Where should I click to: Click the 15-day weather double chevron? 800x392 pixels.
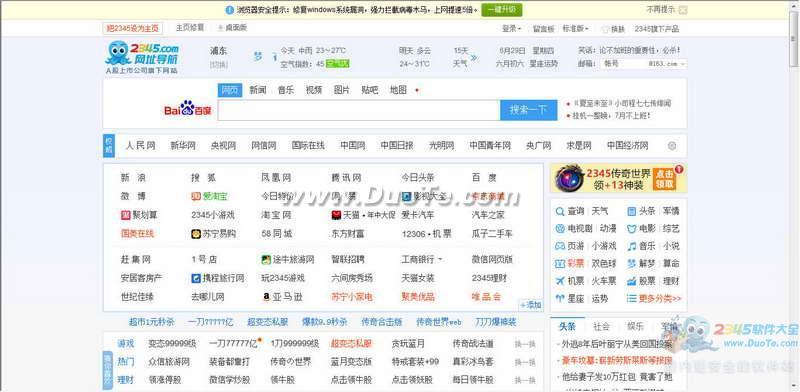[x=474, y=57]
